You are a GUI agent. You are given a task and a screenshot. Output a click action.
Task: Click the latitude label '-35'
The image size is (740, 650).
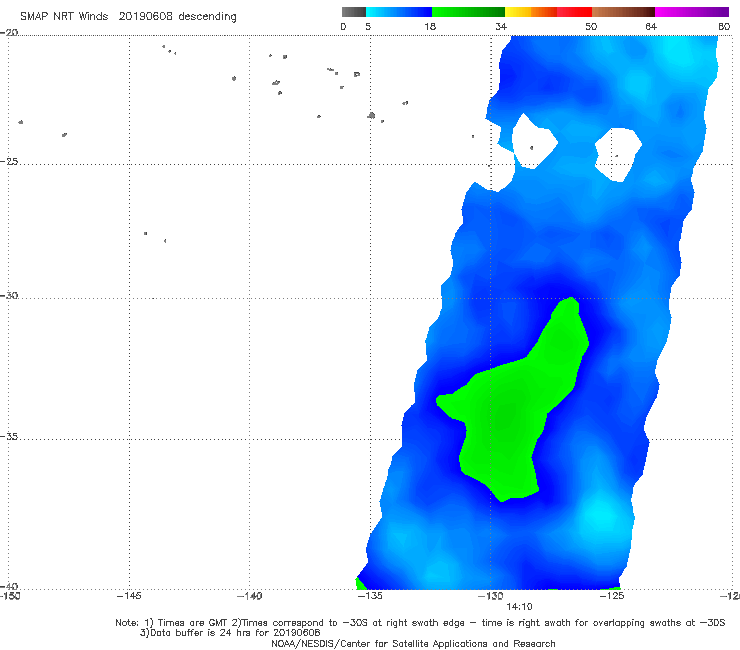pos(9,436)
